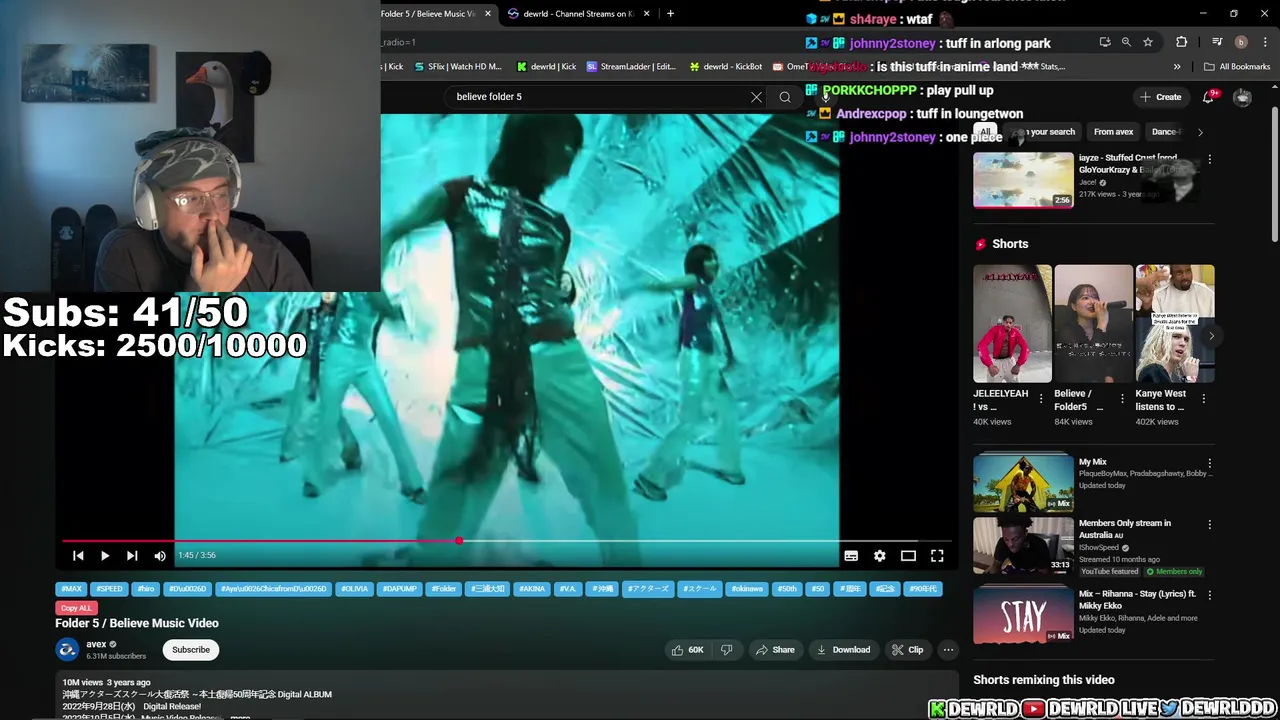This screenshot has height=720, width=1280.
Task: Skip to next video in player
Action: click(132, 555)
